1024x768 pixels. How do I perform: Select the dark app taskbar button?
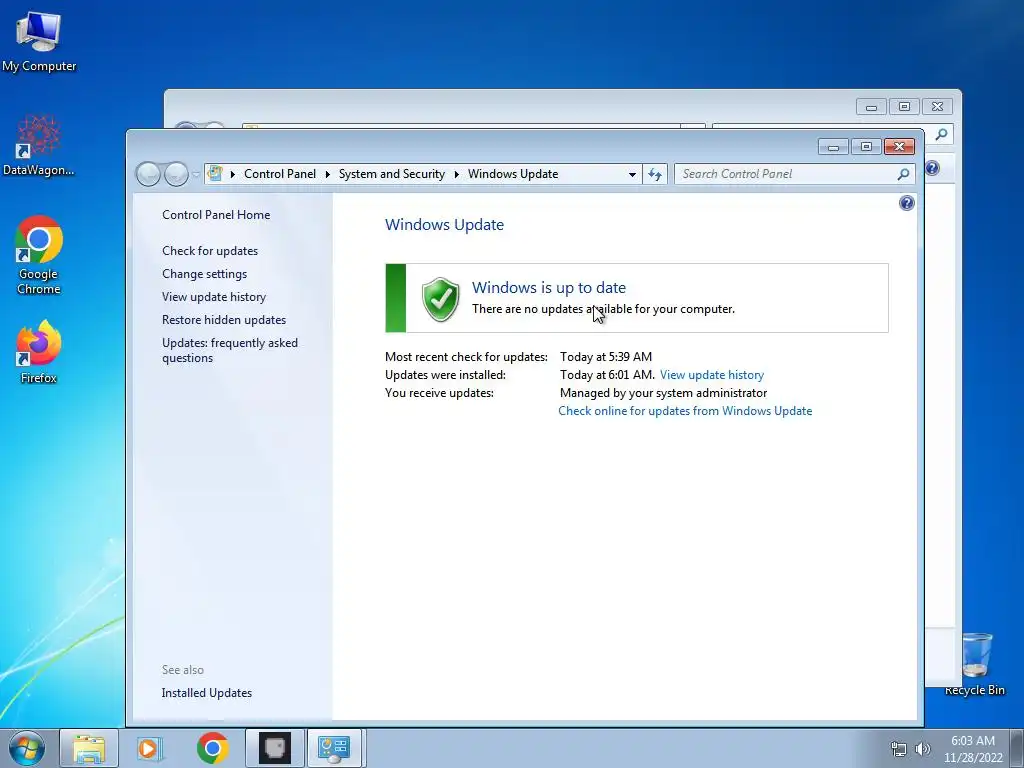(x=275, y=748)
